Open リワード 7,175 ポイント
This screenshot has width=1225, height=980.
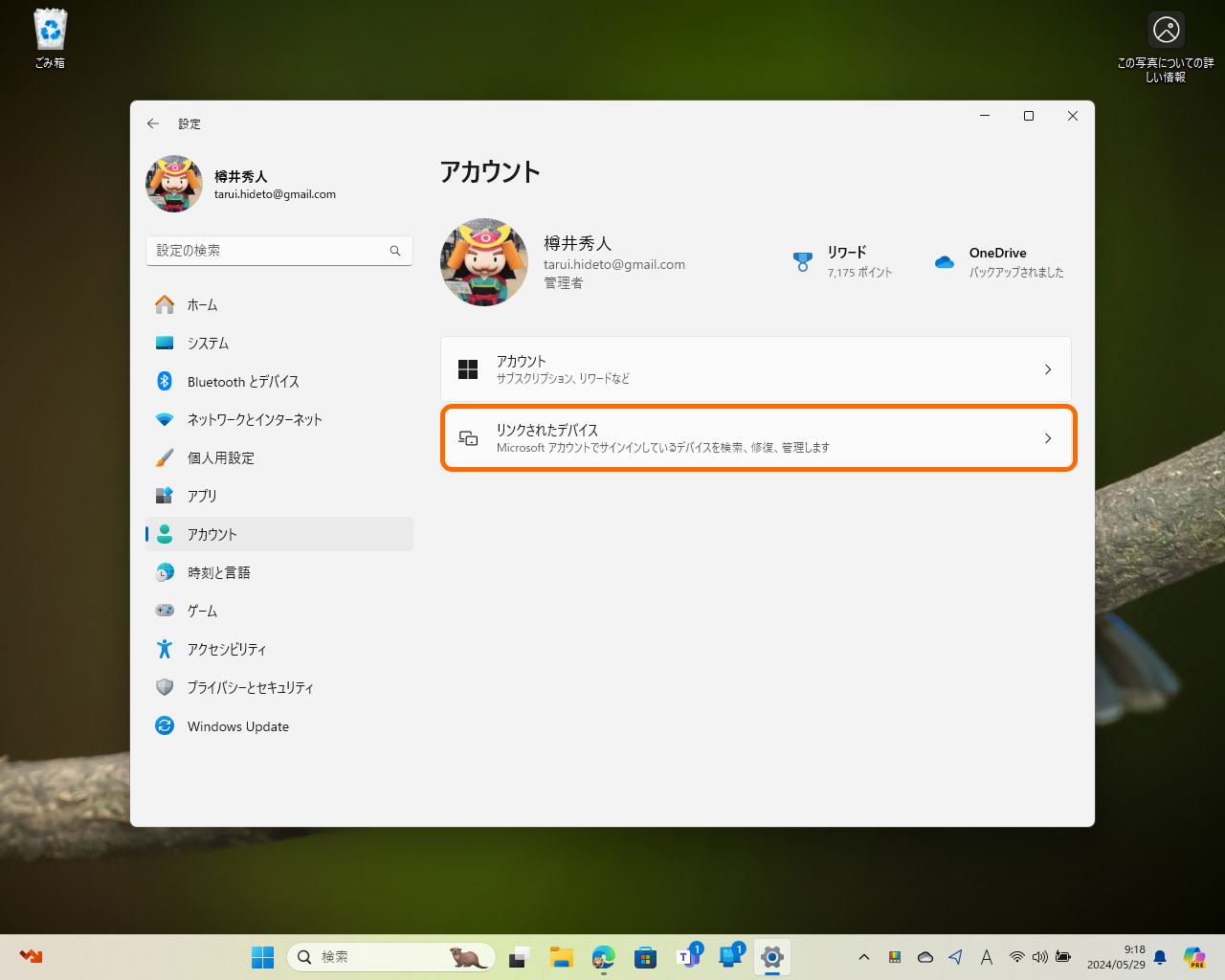click(x=842, y=262)
